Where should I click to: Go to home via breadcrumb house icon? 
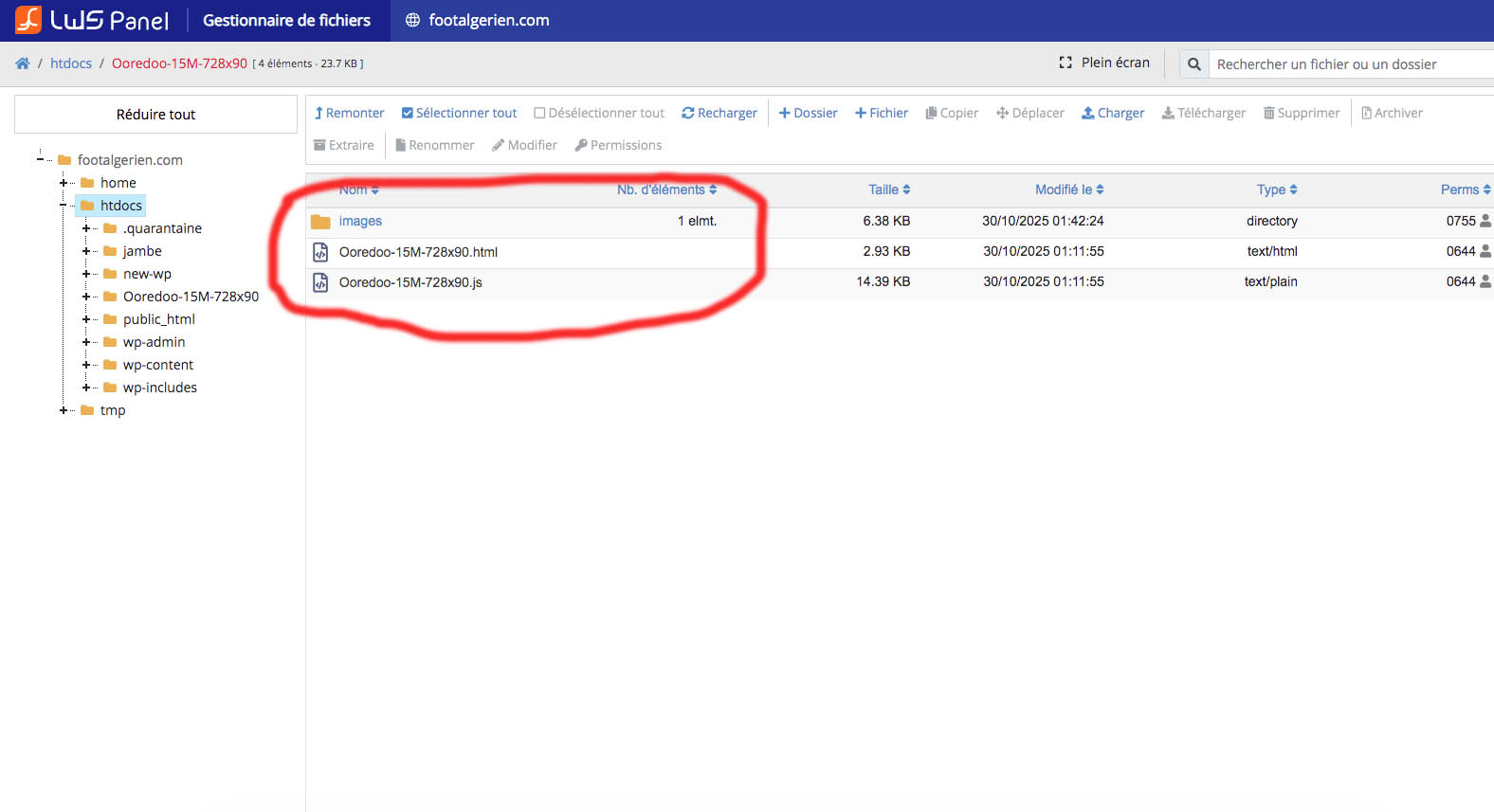point(23,63)
